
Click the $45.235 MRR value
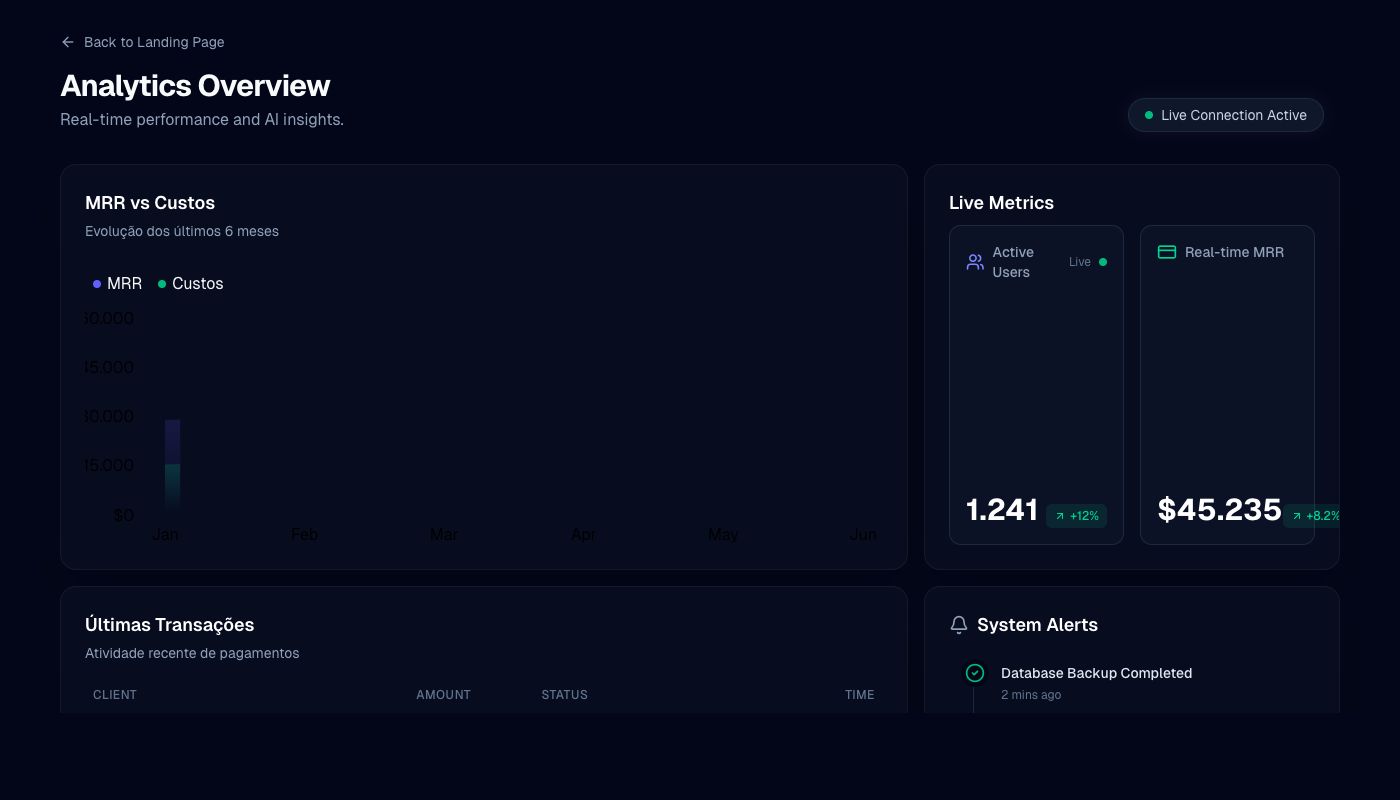1219,510
